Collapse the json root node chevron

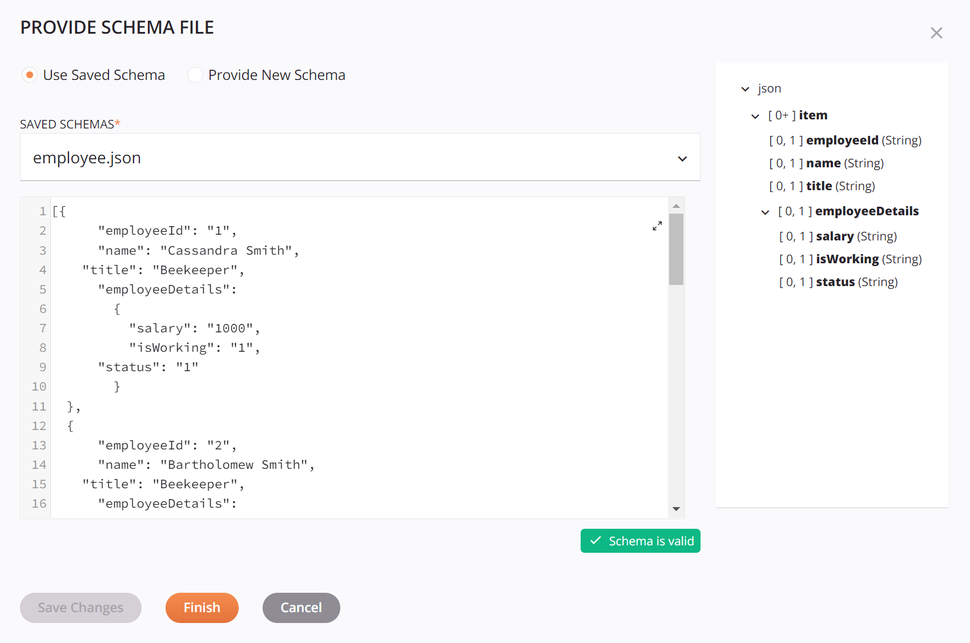745,89
